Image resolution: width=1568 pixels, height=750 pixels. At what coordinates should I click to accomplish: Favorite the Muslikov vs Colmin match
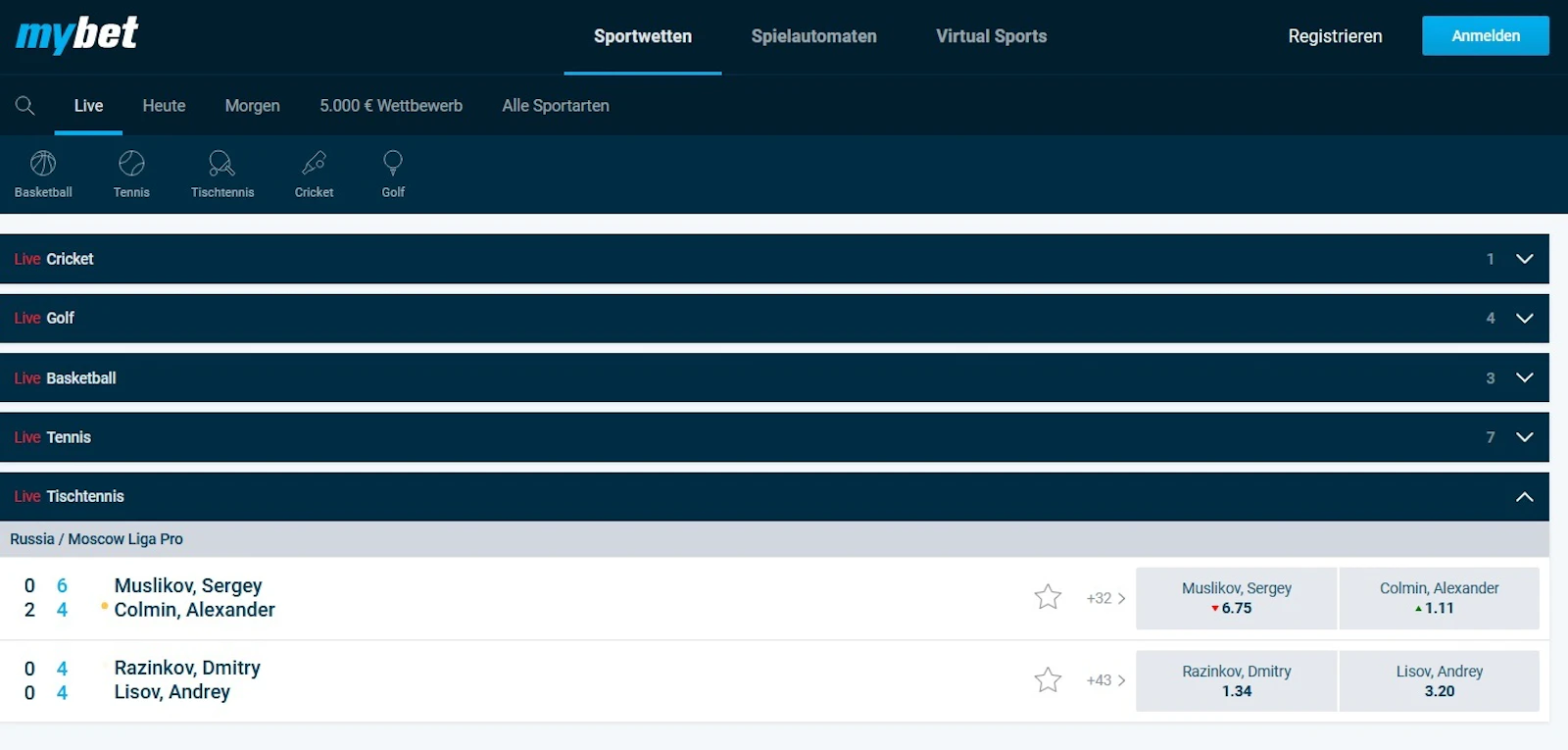[x=1048, y=597]
